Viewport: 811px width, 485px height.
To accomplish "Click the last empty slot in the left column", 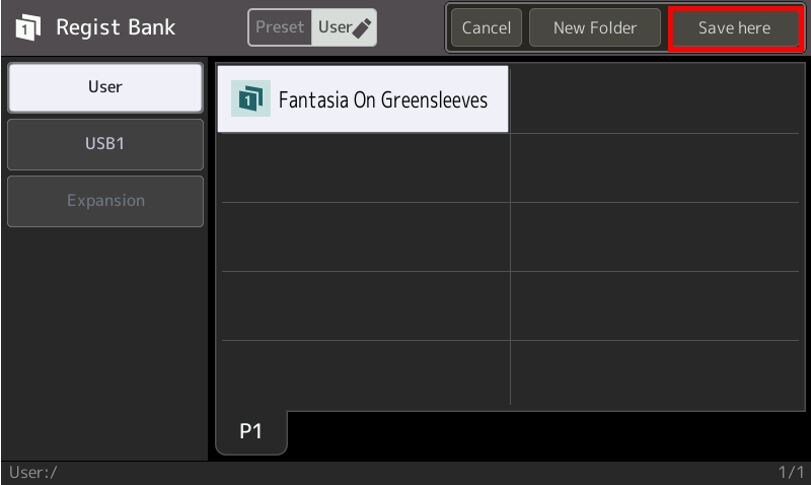I will click(x=364, y=373).
